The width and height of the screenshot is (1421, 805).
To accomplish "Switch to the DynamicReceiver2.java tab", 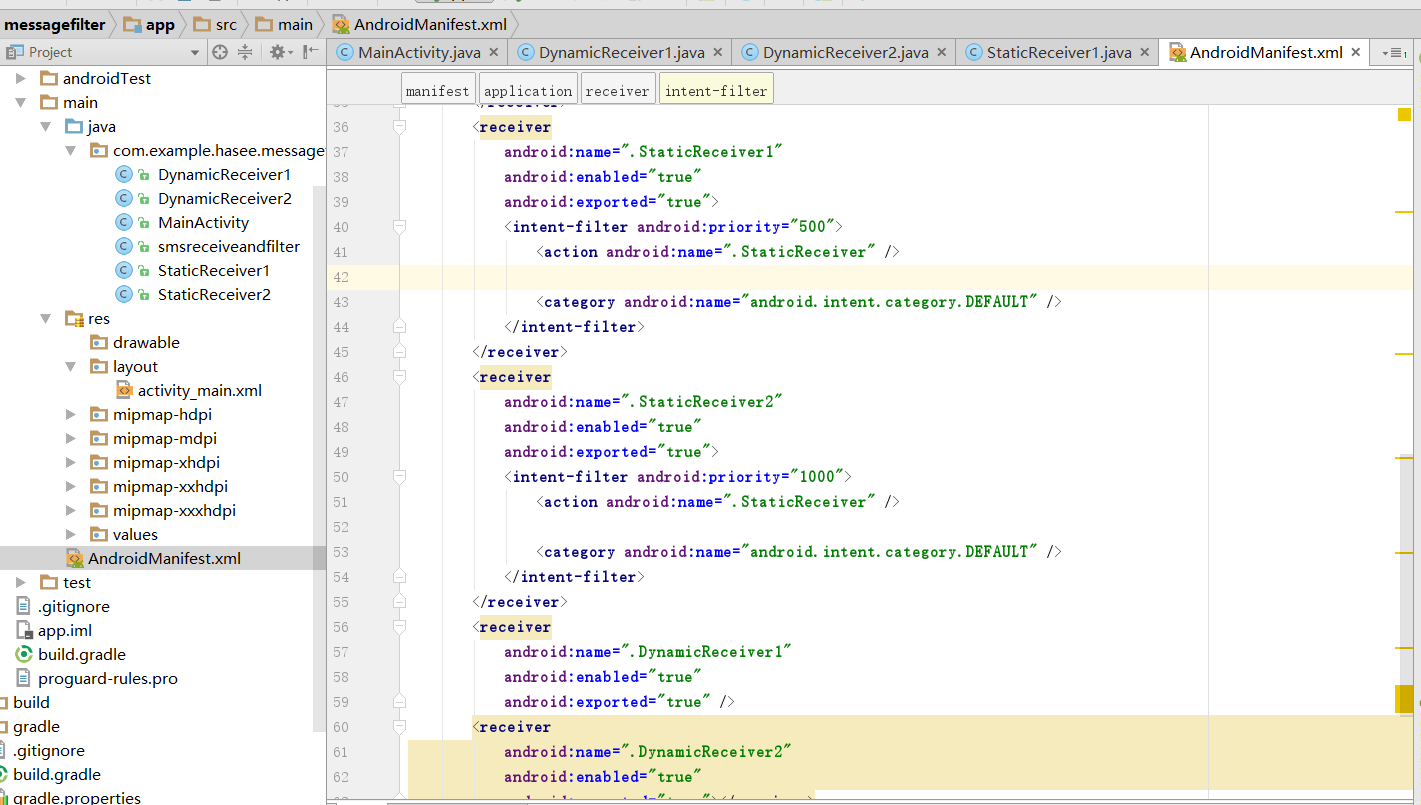I will [844, 53].
